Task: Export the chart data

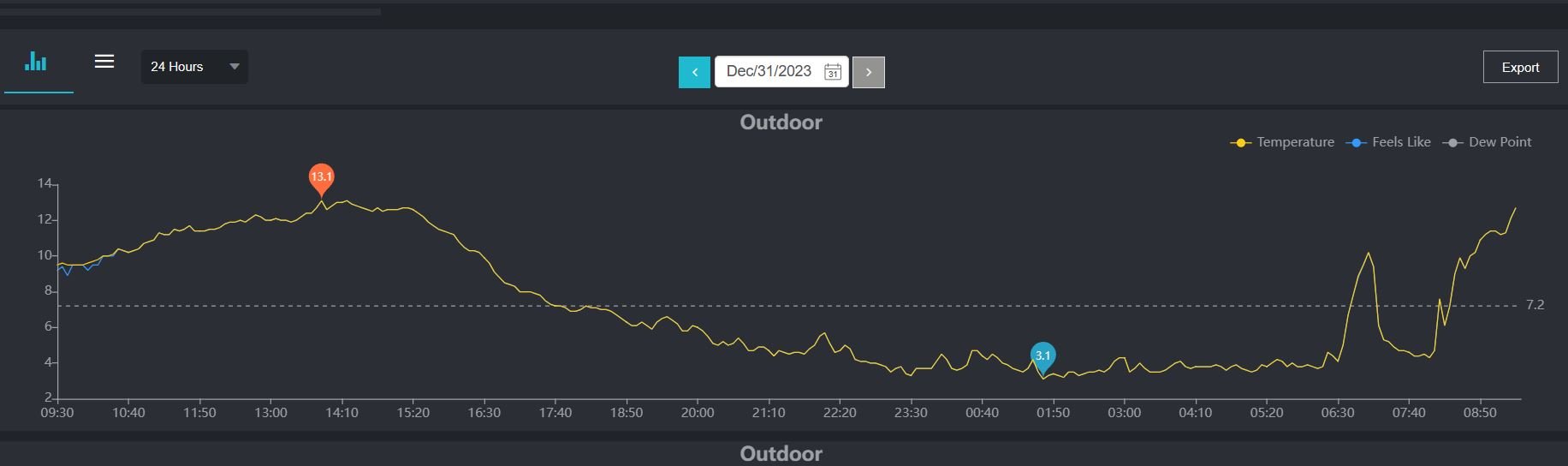Action: pos(1520,68)
